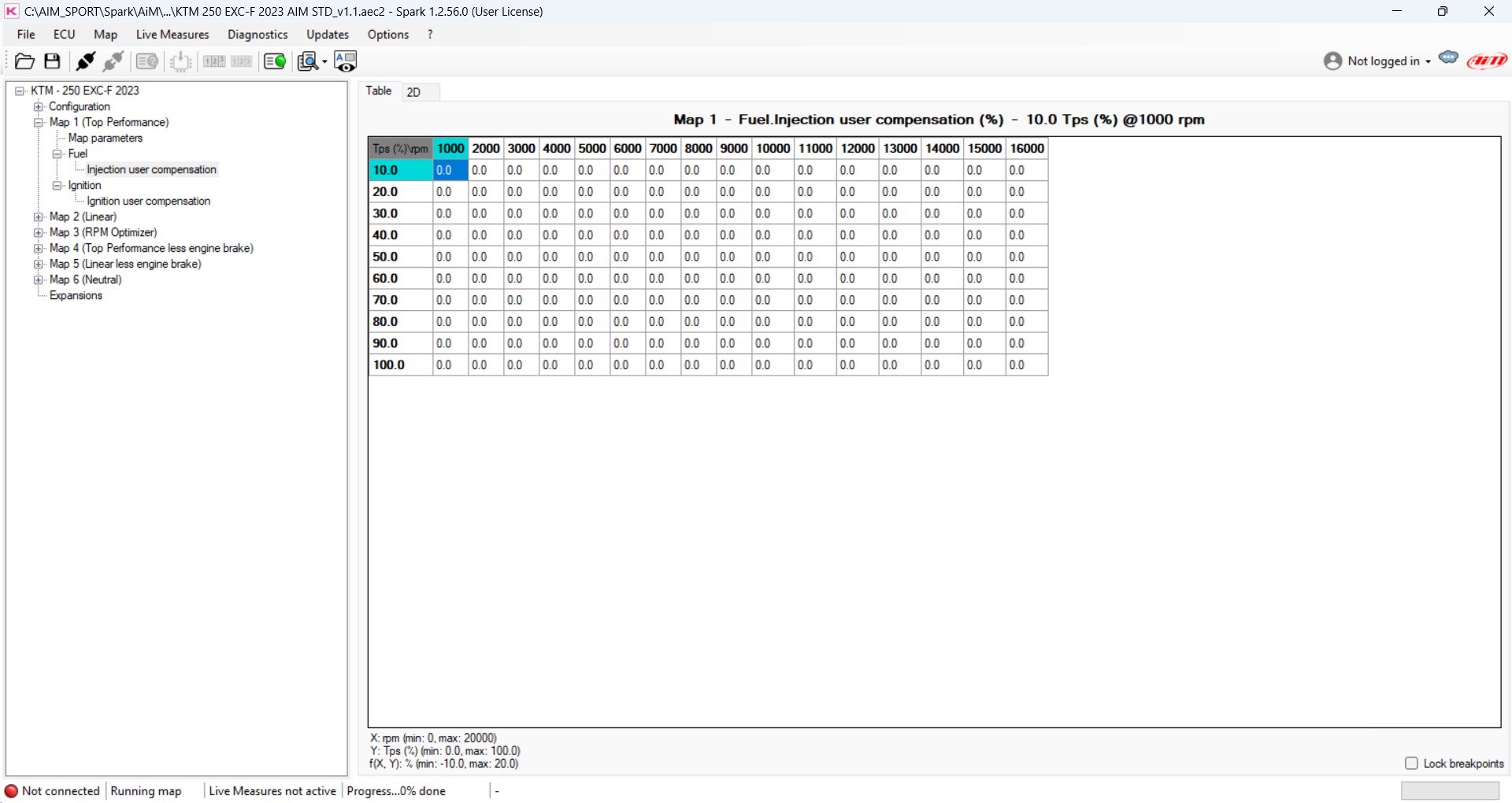Open the Live Measures menu
This screenshot has height=803, width=1512.
click(x=172, y=35)
